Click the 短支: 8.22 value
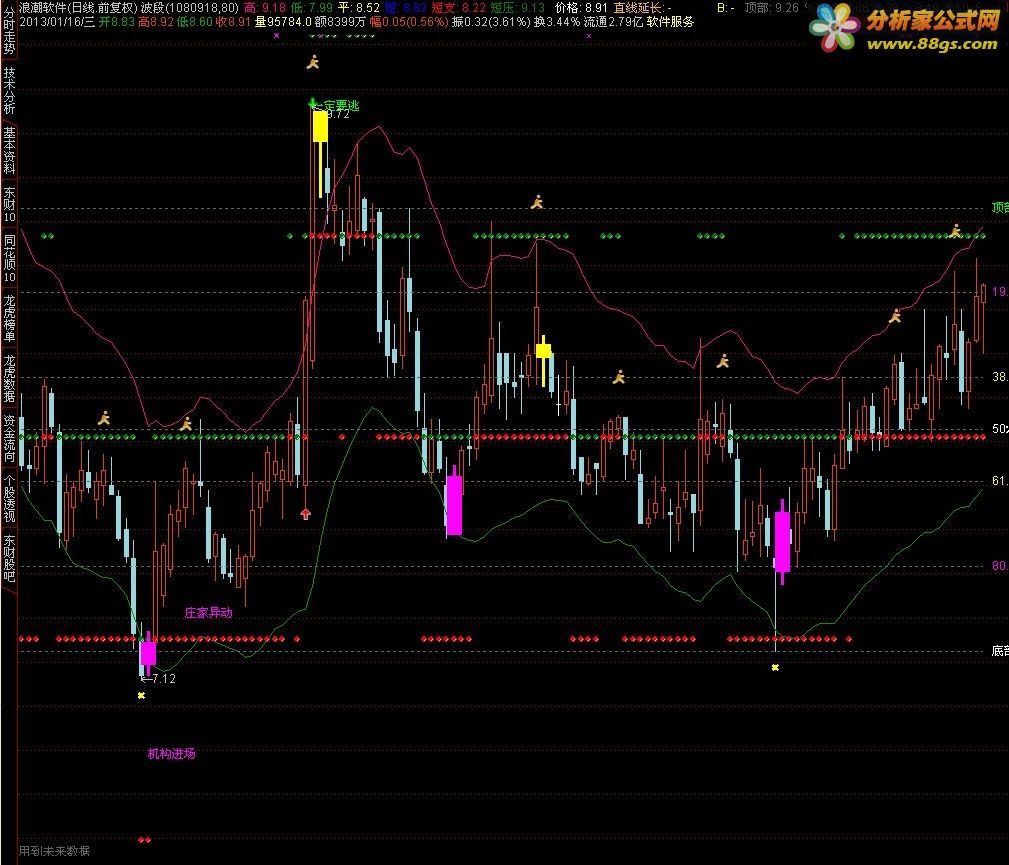Viewport: 1009px width, 865px height. pyautogui.click(x=458, y=8)
